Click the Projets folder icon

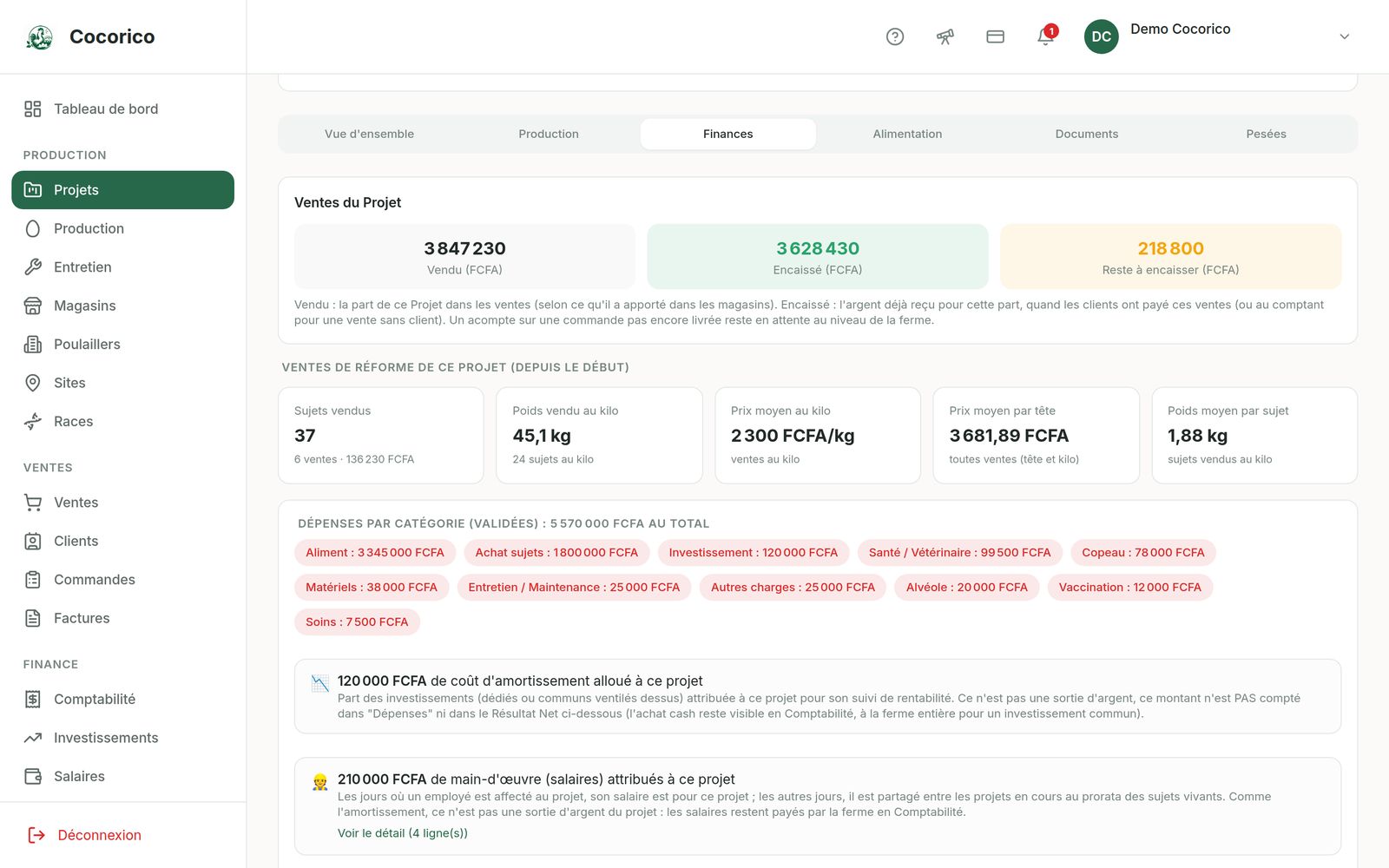(x=33, y=190)
